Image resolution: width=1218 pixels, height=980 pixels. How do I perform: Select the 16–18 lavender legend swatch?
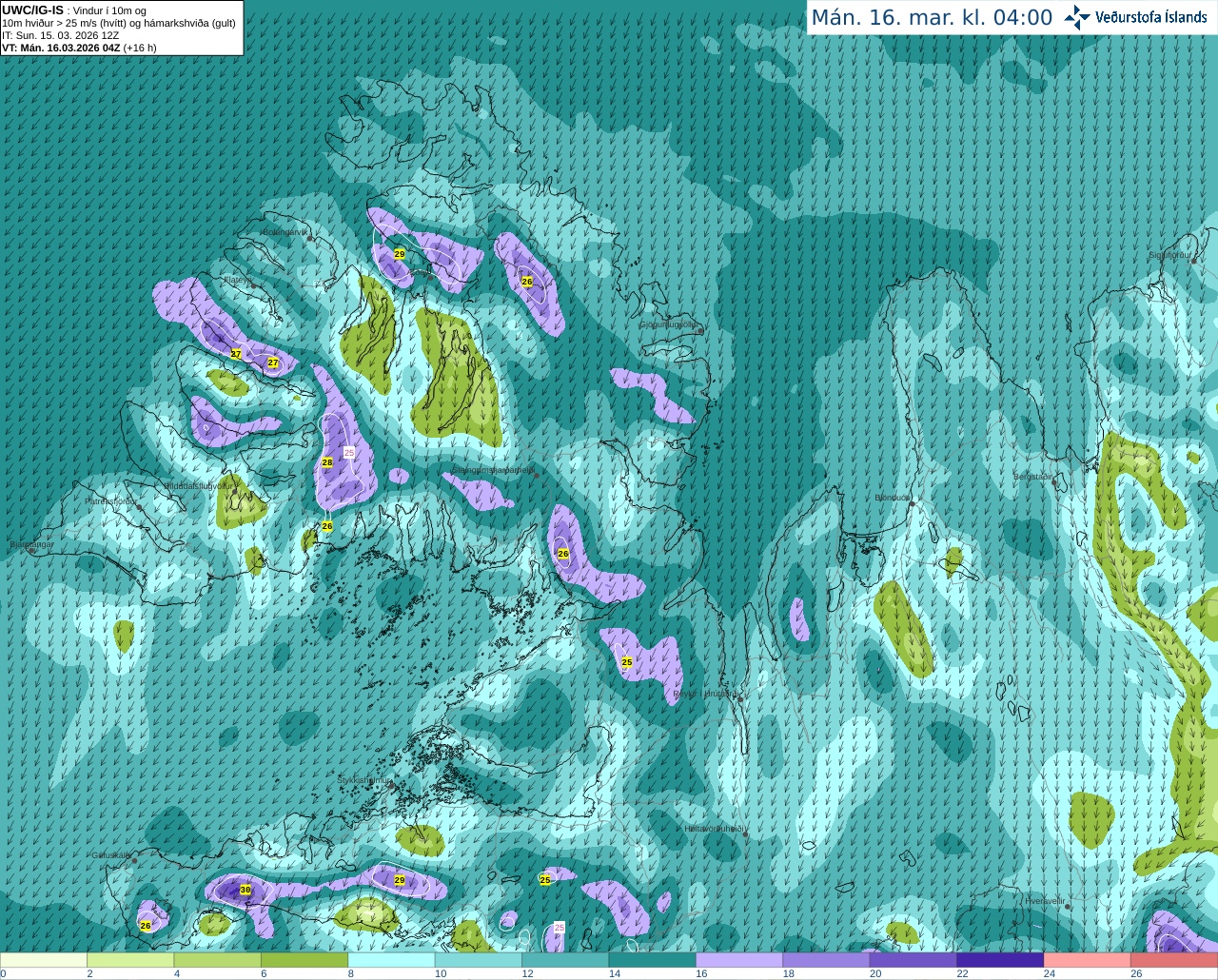coord(739,960)
